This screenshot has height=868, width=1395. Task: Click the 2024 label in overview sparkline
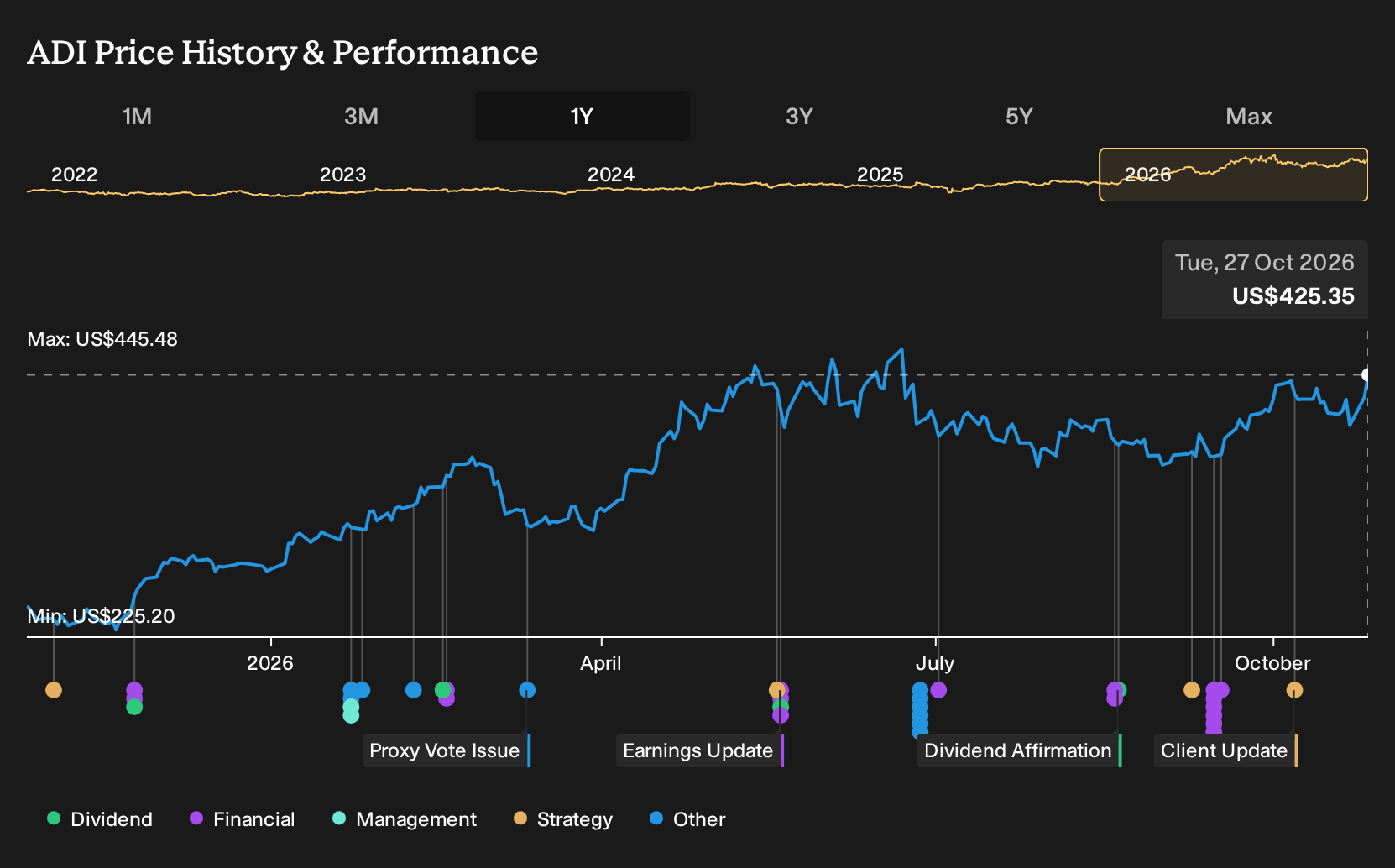tap(611, 175)
